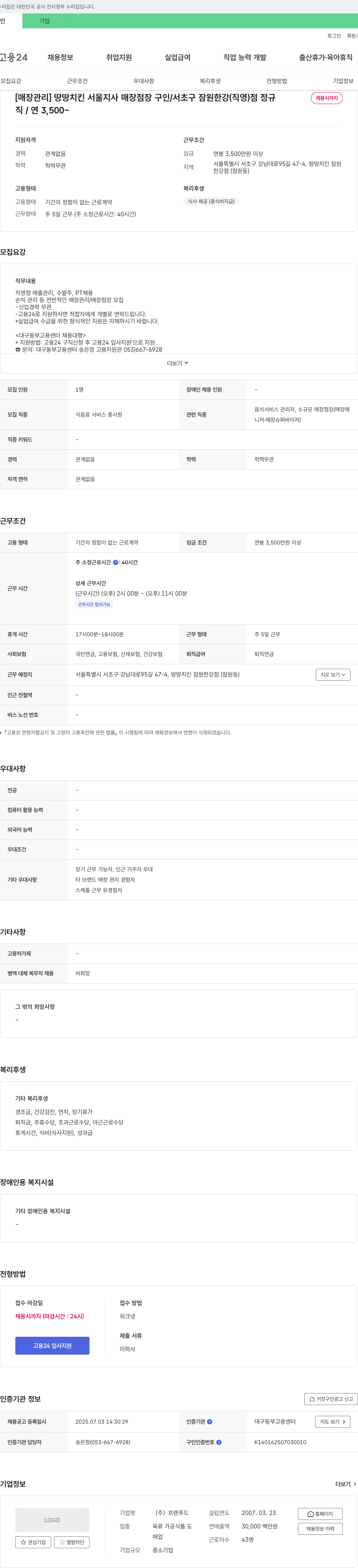Click the 17시00분~18시00분 break time cell
The image size is (358, 1568).
[x=99, y=634]
